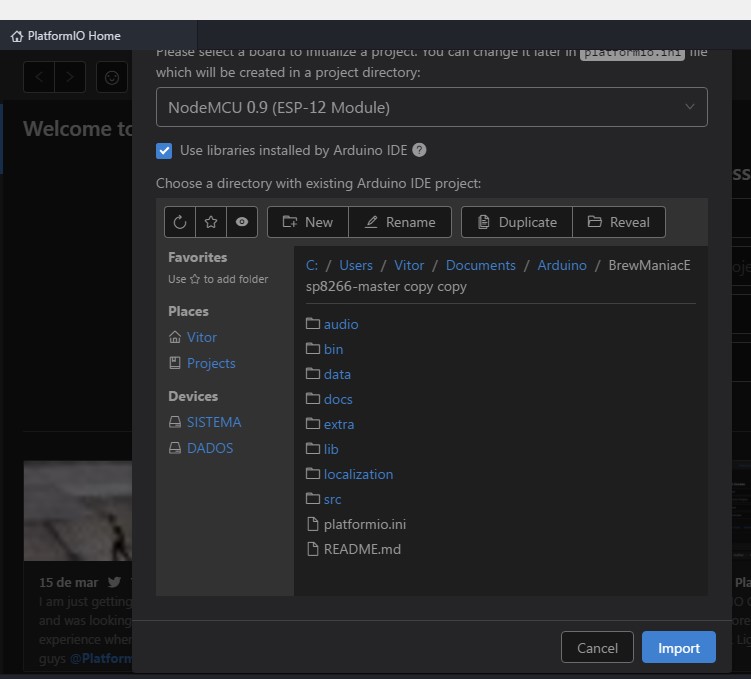Click the folder icon beside src
The width and height of the screenshot is (751, 679).
coord(313,498)
